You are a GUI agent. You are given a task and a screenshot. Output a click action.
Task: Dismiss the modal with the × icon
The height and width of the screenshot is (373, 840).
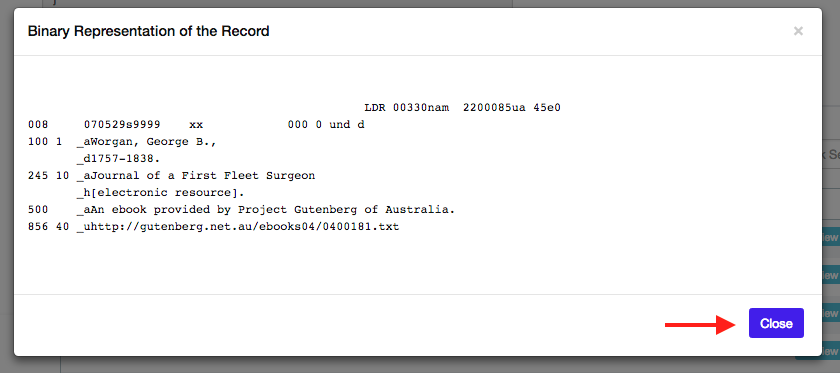(798, 31)
